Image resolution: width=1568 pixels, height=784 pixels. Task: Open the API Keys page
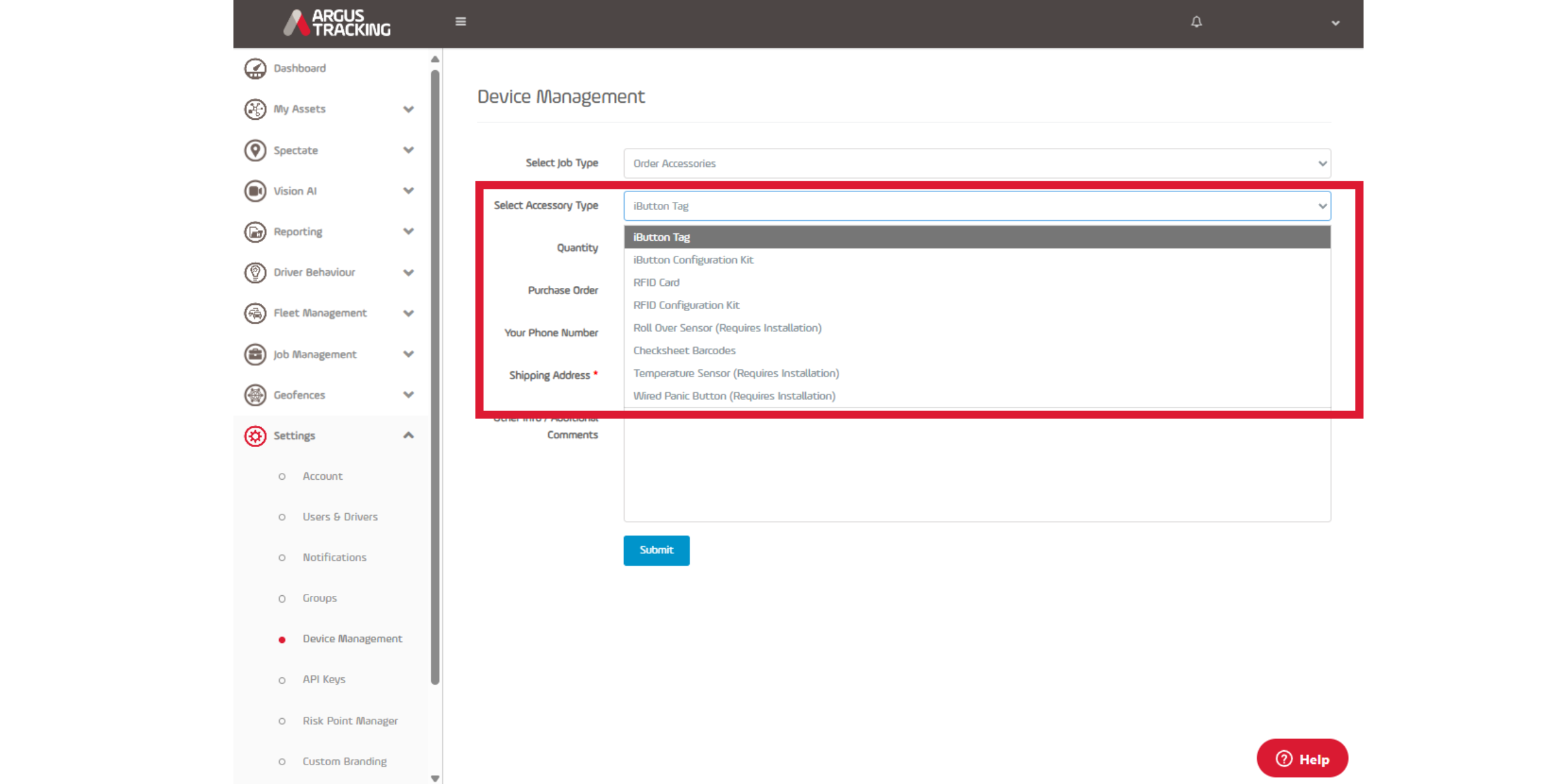(324, 679)
